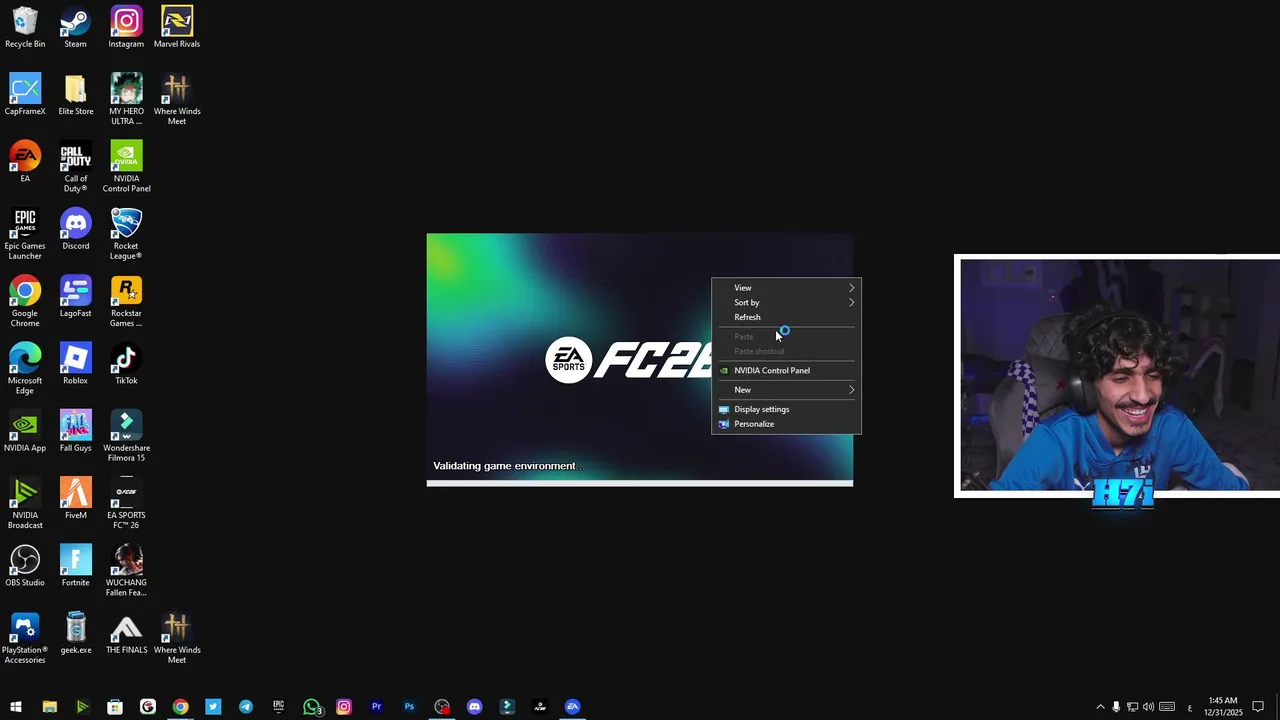The height and width of the screenshot is (720, 1280).
Task: Choose Display settings in the context menu
Action: [x=786, y=409]
